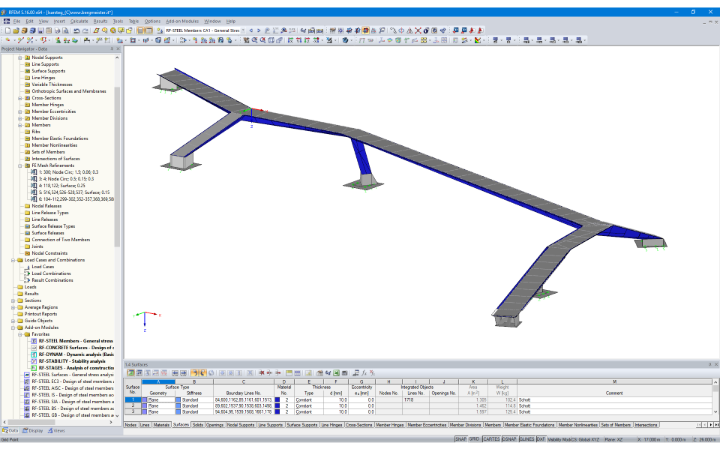Expand the Member Eccentricities tree node
This screenshot has height=450, width=720.
pos(20,112)
